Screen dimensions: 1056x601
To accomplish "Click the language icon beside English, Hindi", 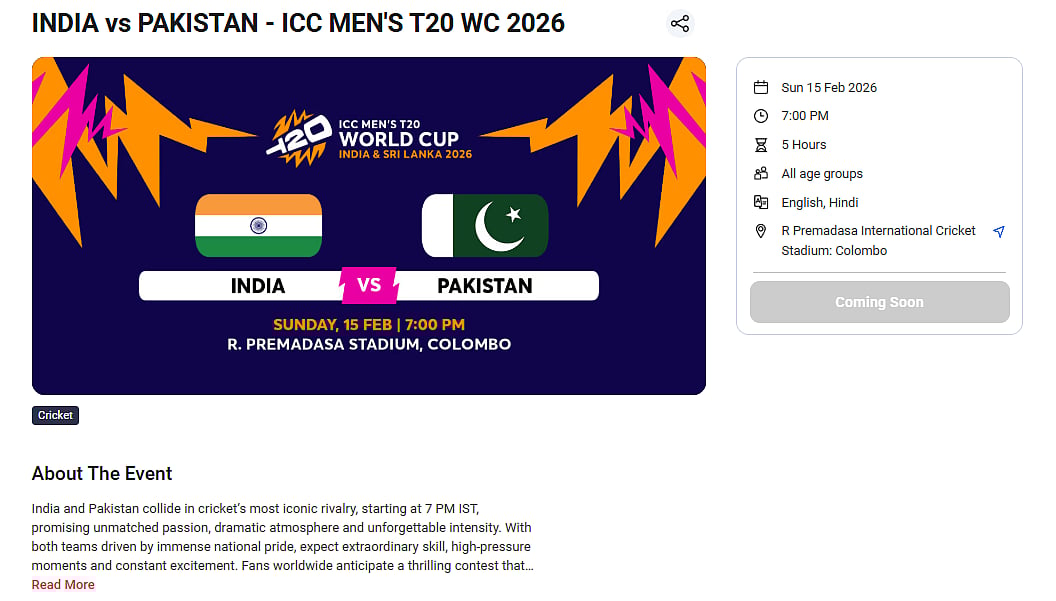I will (761, 202).
